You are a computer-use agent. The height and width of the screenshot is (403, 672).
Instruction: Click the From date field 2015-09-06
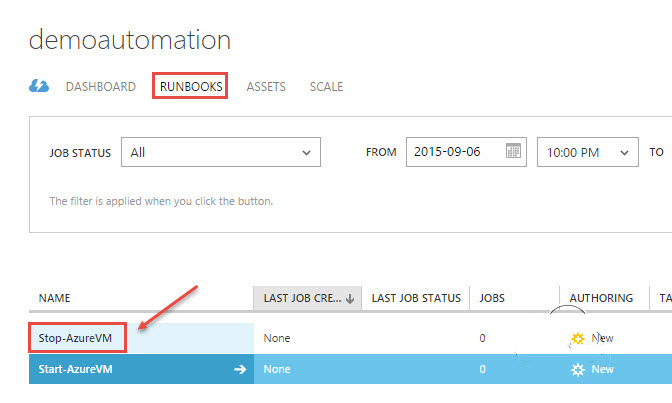(x=466, y=152)
